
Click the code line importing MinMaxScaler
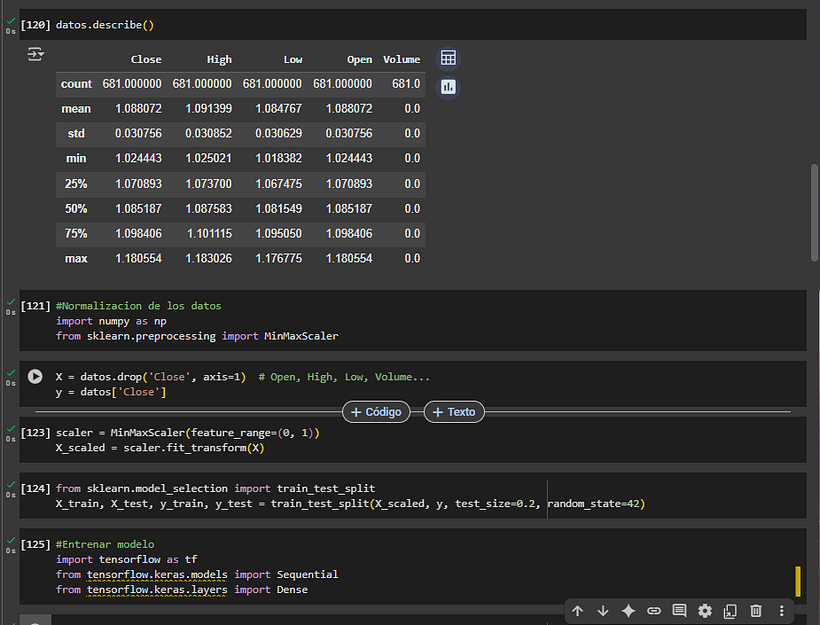click(197, 336)
